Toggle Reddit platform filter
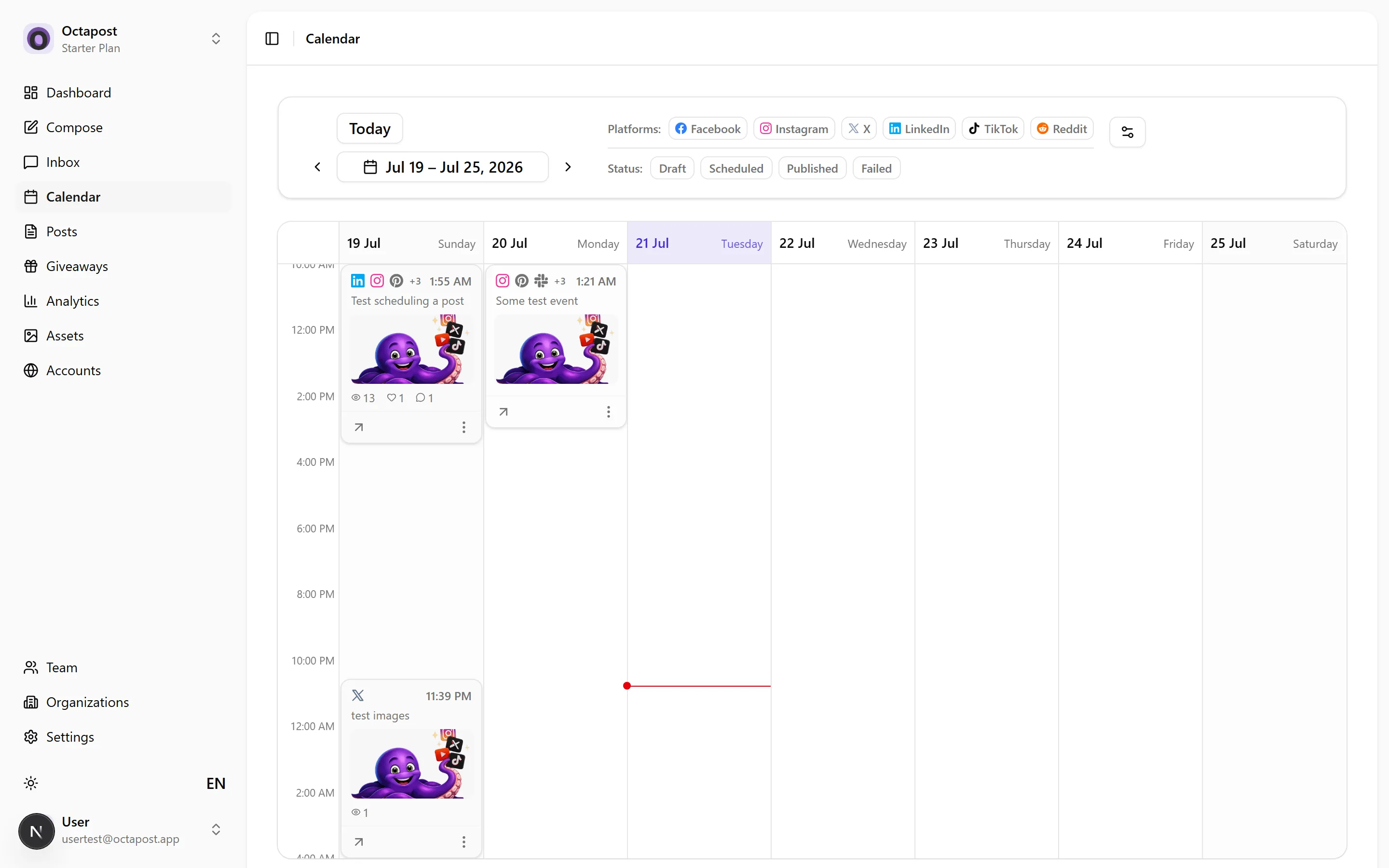1389x868 pixels. 1062,129
